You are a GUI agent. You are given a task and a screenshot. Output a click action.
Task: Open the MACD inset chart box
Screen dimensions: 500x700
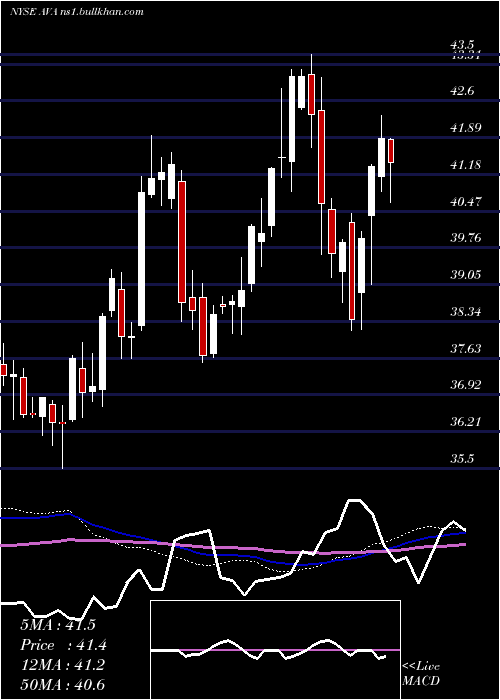click(275, 650)
